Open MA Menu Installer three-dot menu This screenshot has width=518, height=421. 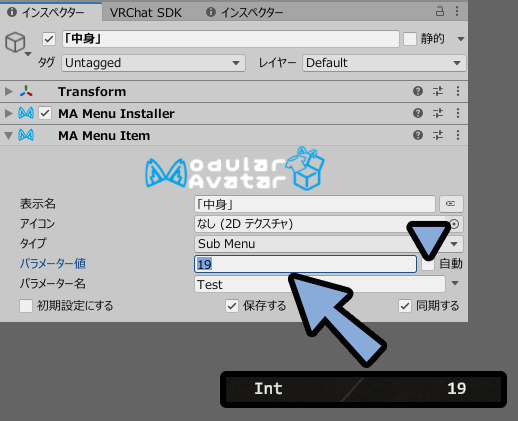pyautogui.click(x=458, y=113)
